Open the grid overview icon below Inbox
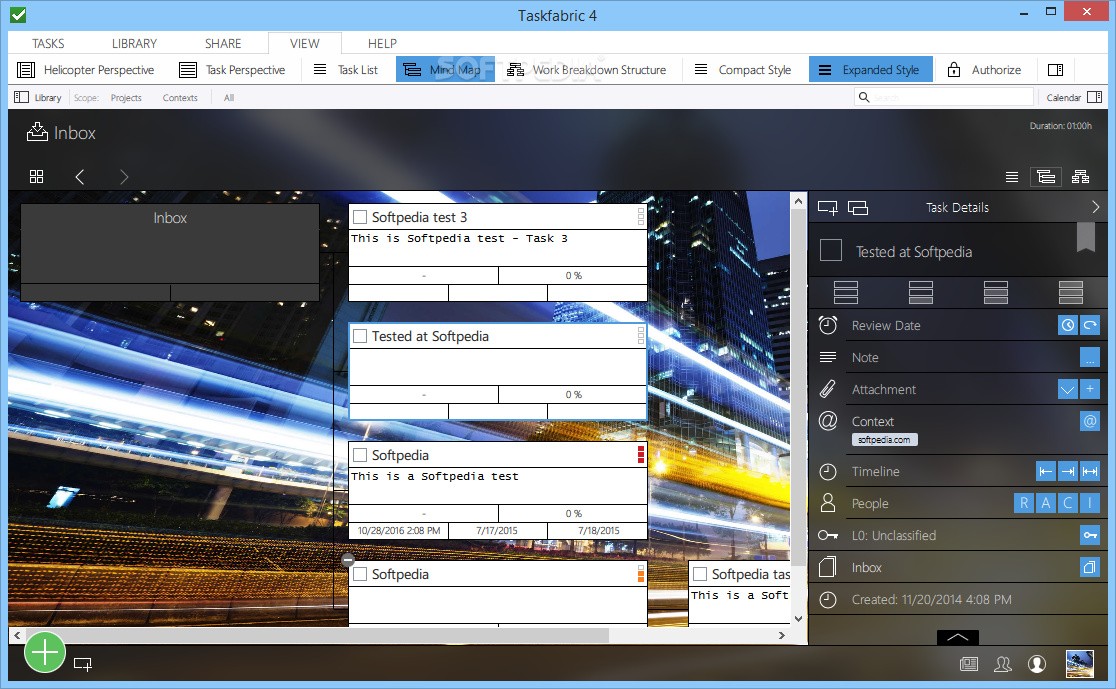Screen dimensions: 1116x689 tap(36, 177)
